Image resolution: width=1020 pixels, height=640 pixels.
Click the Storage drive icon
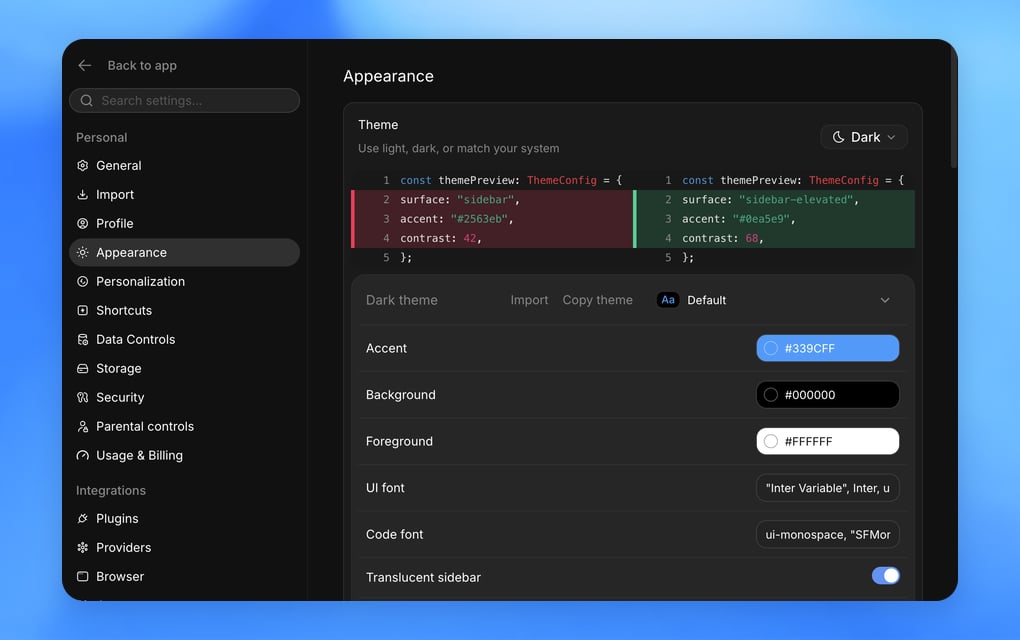(83, 368)
